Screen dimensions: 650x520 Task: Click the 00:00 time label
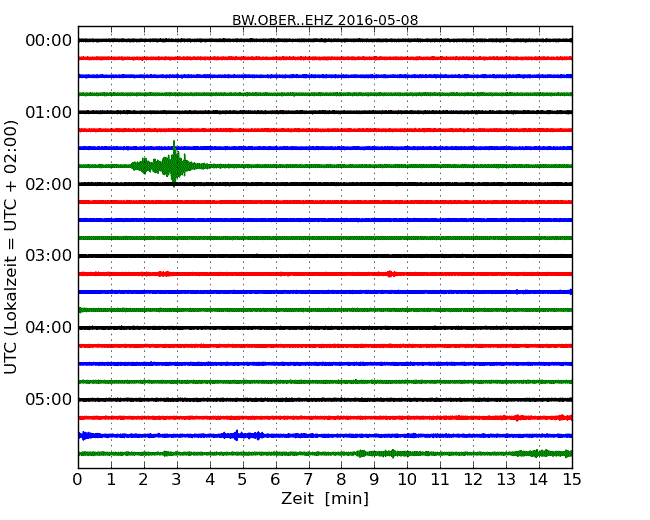pyautogui.click(x=49, y=41)
